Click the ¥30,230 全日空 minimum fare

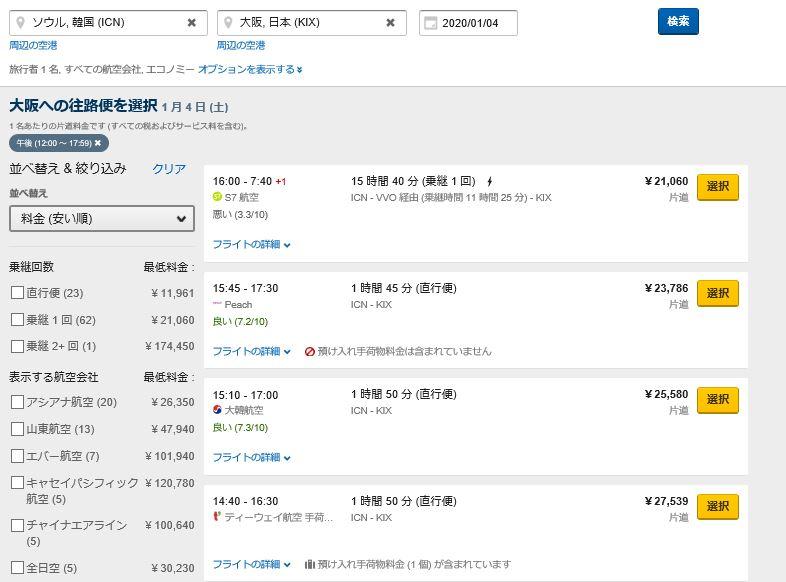point(172,568)
